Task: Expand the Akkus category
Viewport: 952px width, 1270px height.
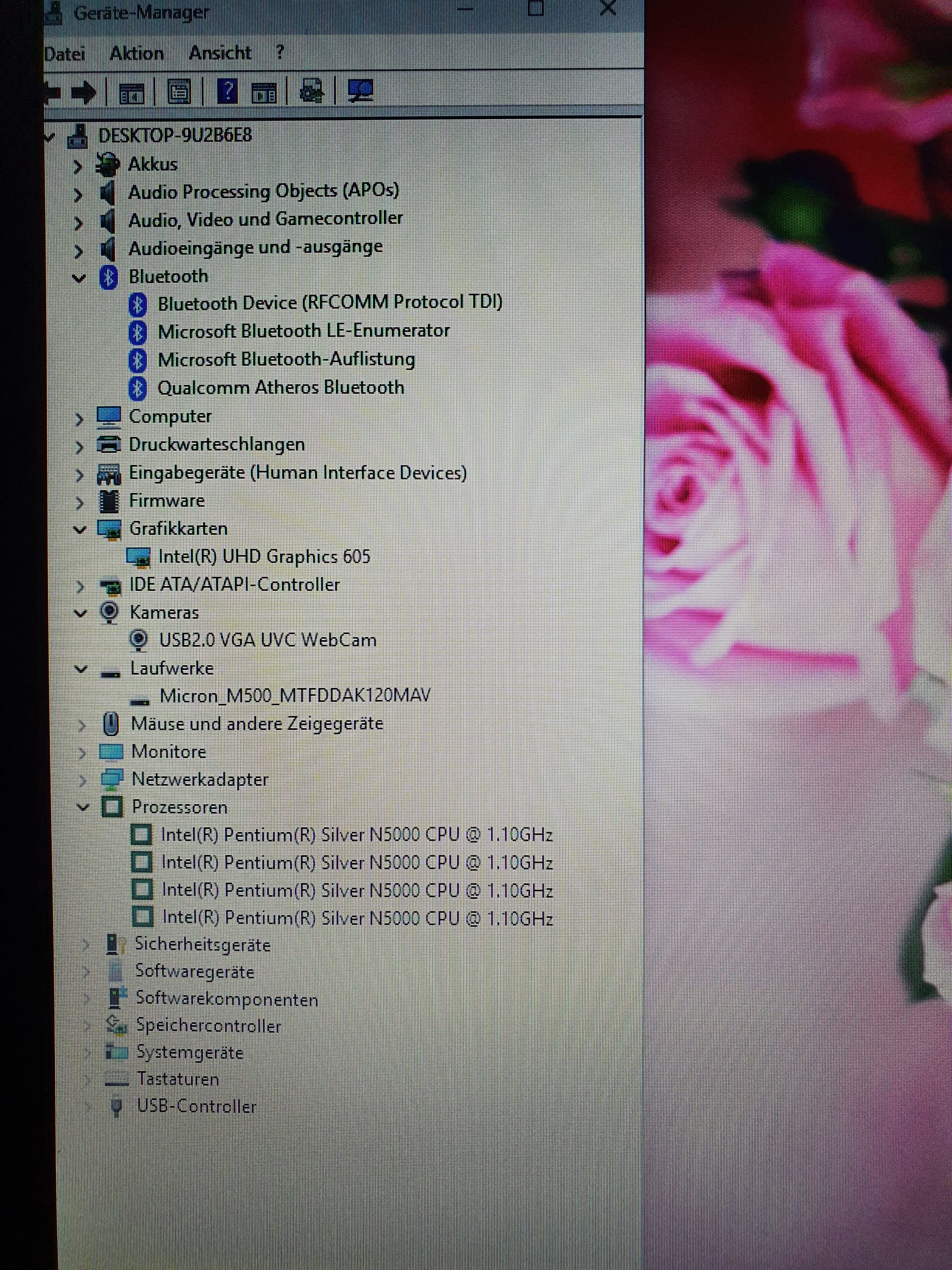Action: pyautogui.click(x=77, y=167)
